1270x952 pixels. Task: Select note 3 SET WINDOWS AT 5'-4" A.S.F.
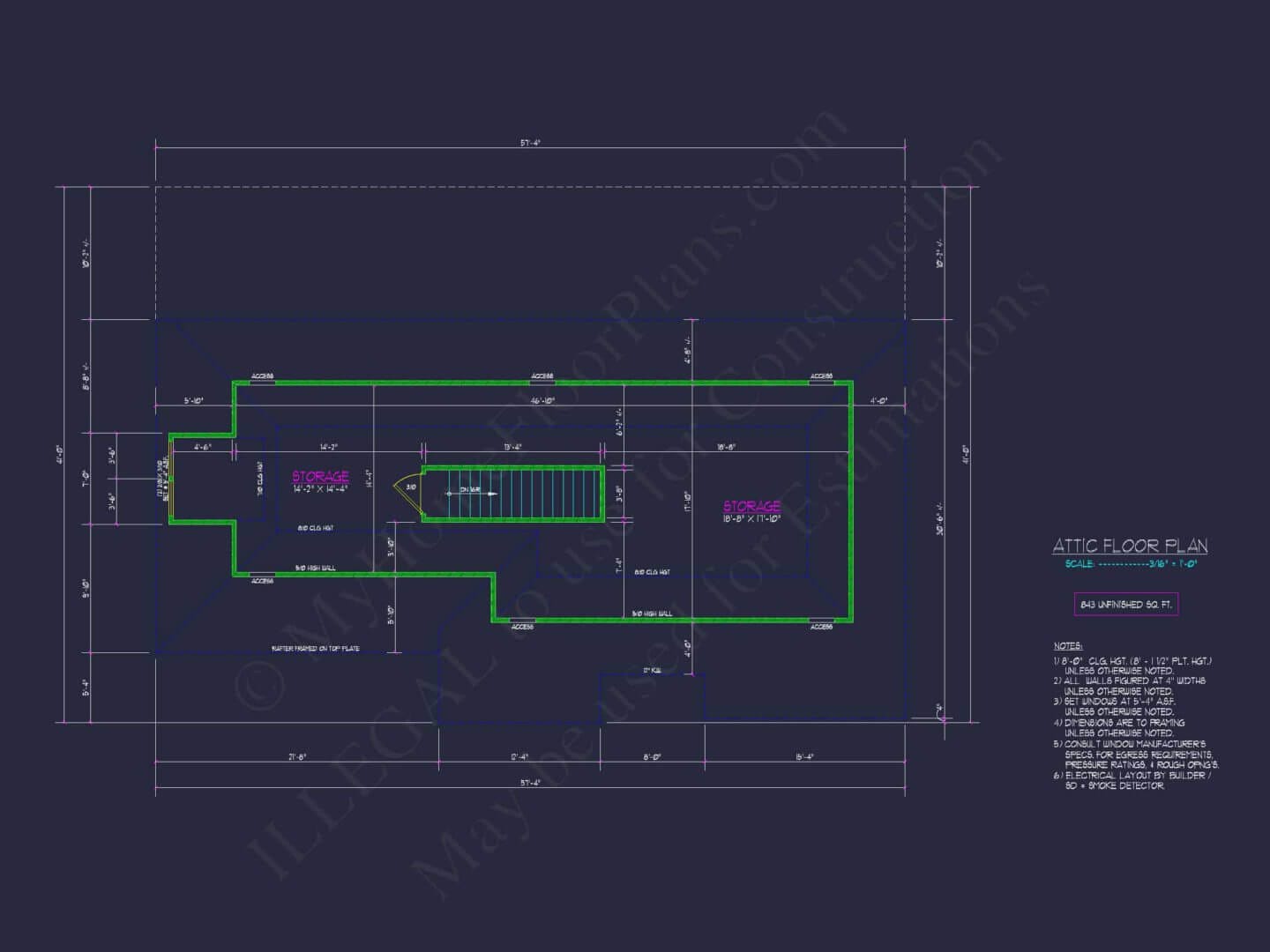point(1114,706)
